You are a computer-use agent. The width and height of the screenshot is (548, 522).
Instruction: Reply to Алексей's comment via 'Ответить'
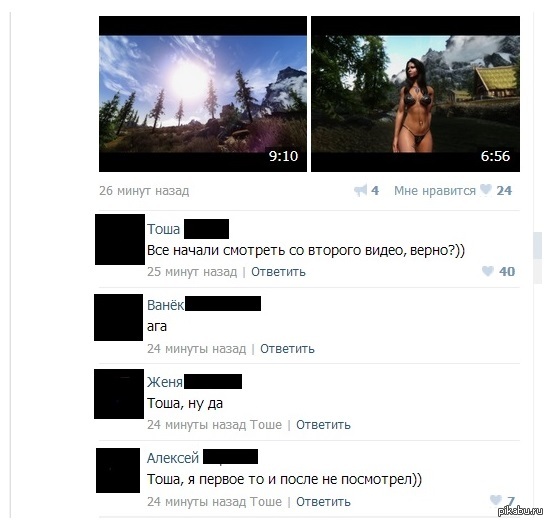pos(323,502)
